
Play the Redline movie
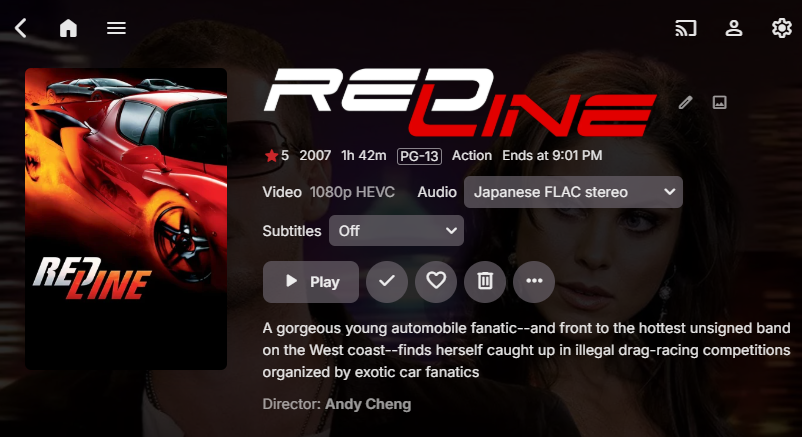click(311, 281)
